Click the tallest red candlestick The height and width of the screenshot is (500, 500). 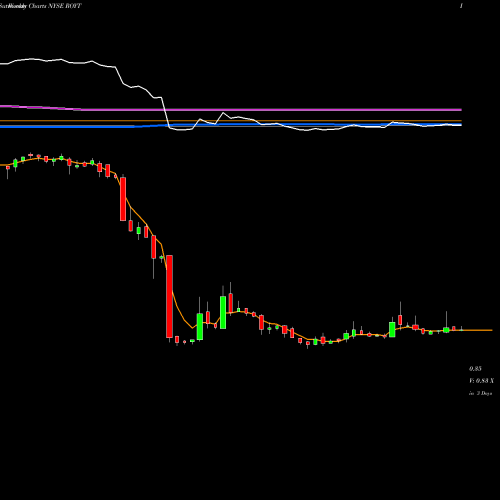tap(169, 297)
